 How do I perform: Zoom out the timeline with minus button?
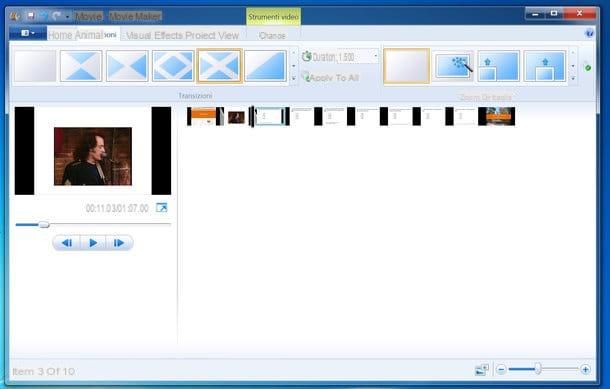tap(501, 370)
